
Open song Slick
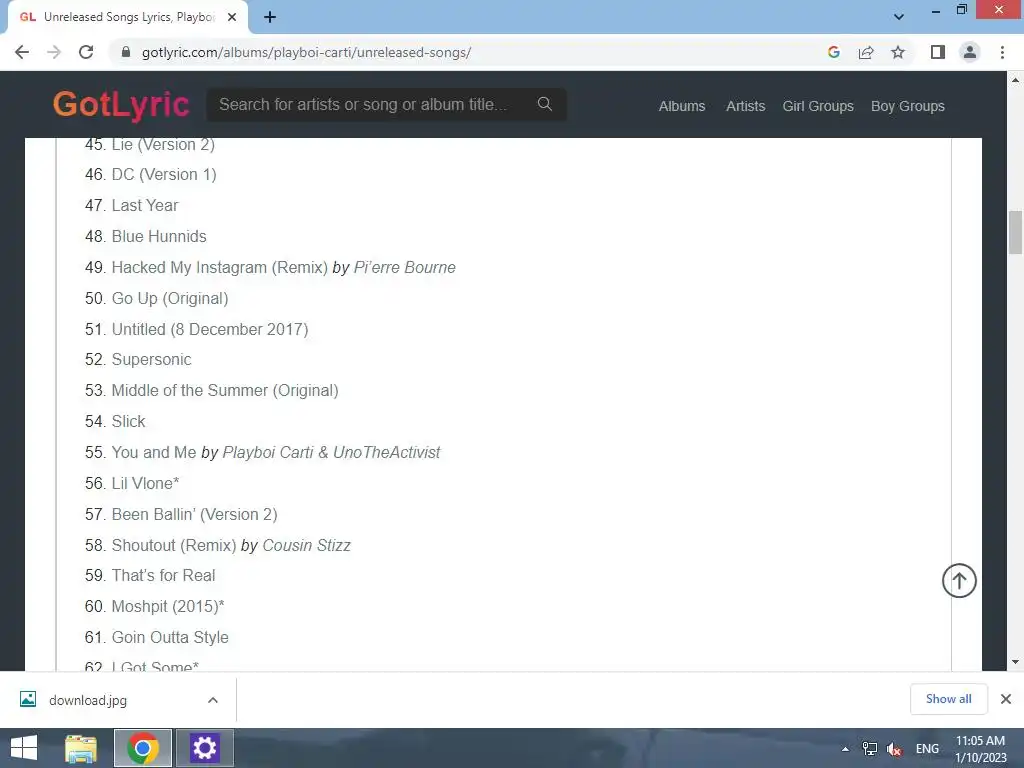[x=129, y=421]
